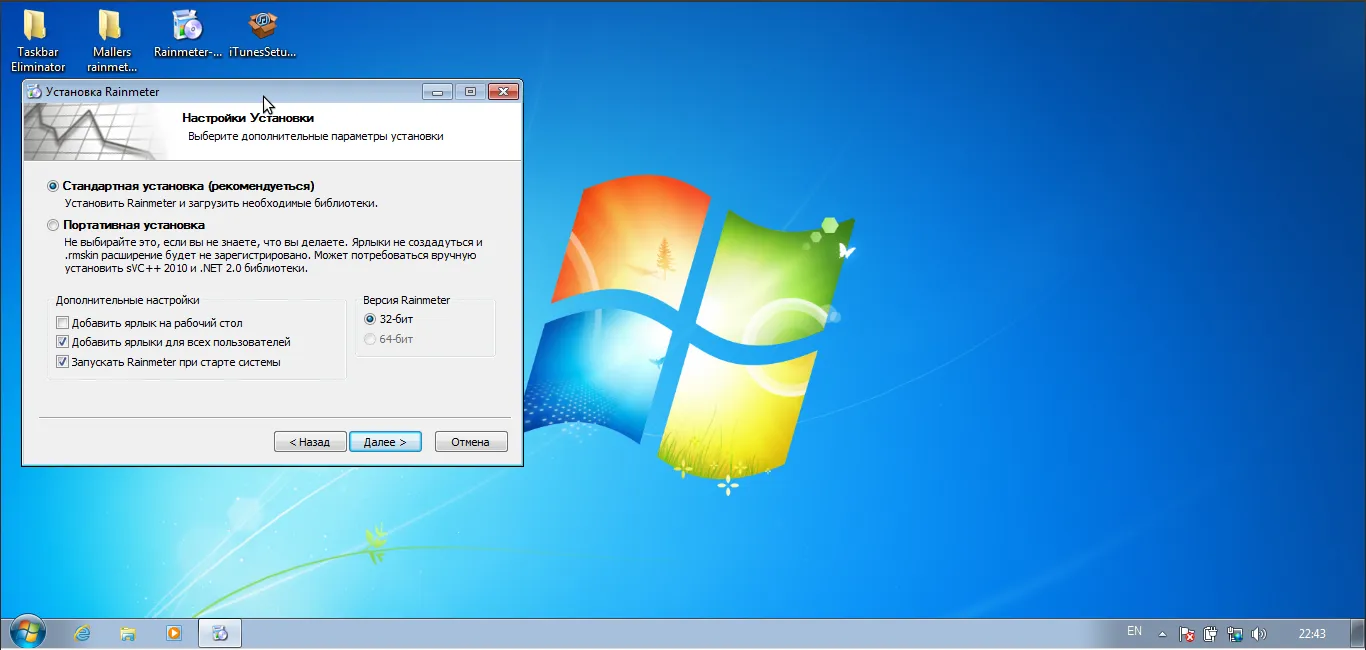This screenshot has width=1366, height=650.
Task: Click the Rainmeter icon in installer title bar
Action: [34, 92]
